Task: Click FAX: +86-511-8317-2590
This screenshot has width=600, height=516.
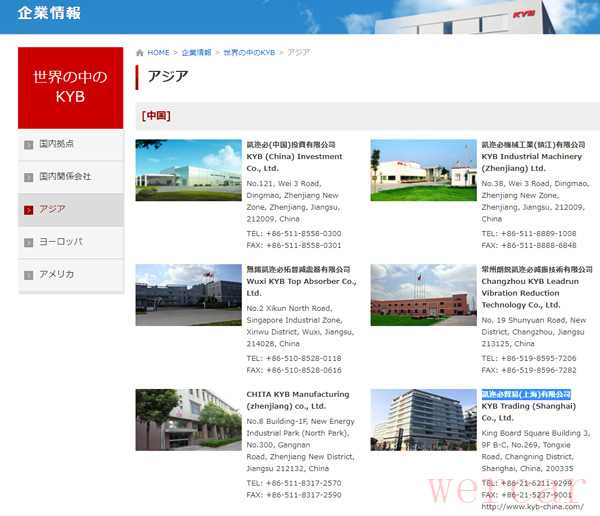Action: pyautogui.click(x=294, y=495)
